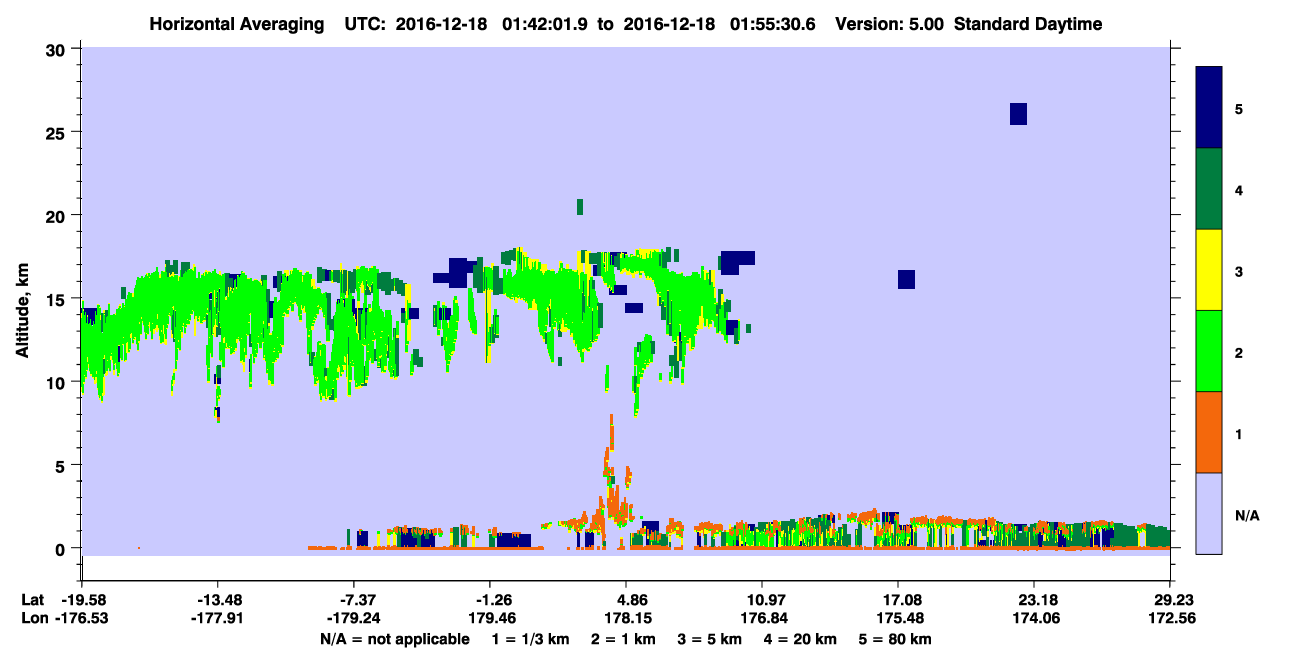Click the altitude tick label 30
The width and height of the screenshot is (1300, 667).
[x=57, y=49]
